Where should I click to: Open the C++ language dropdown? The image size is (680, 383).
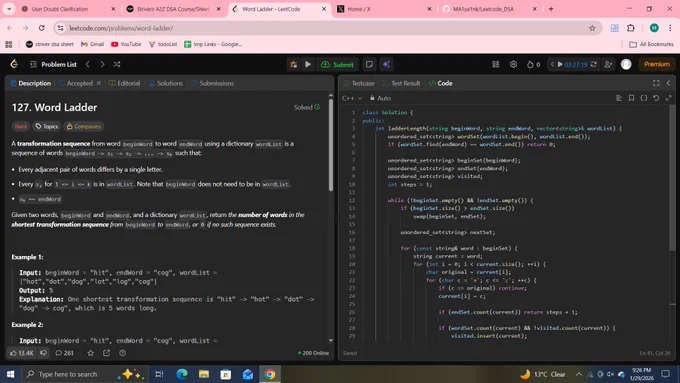click(x=352, y=98)
